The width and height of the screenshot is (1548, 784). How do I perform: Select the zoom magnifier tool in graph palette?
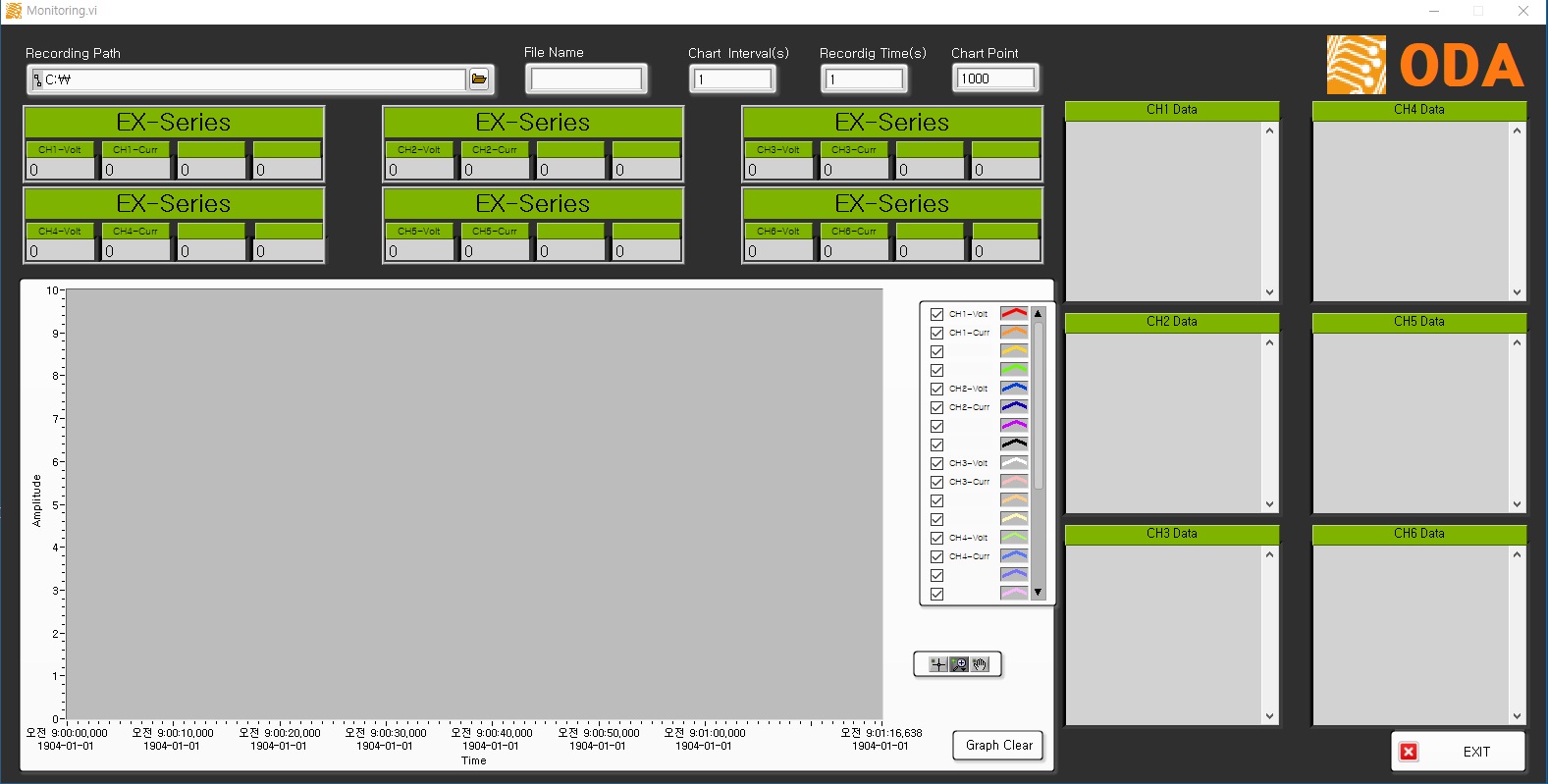(x=959, y=664)
